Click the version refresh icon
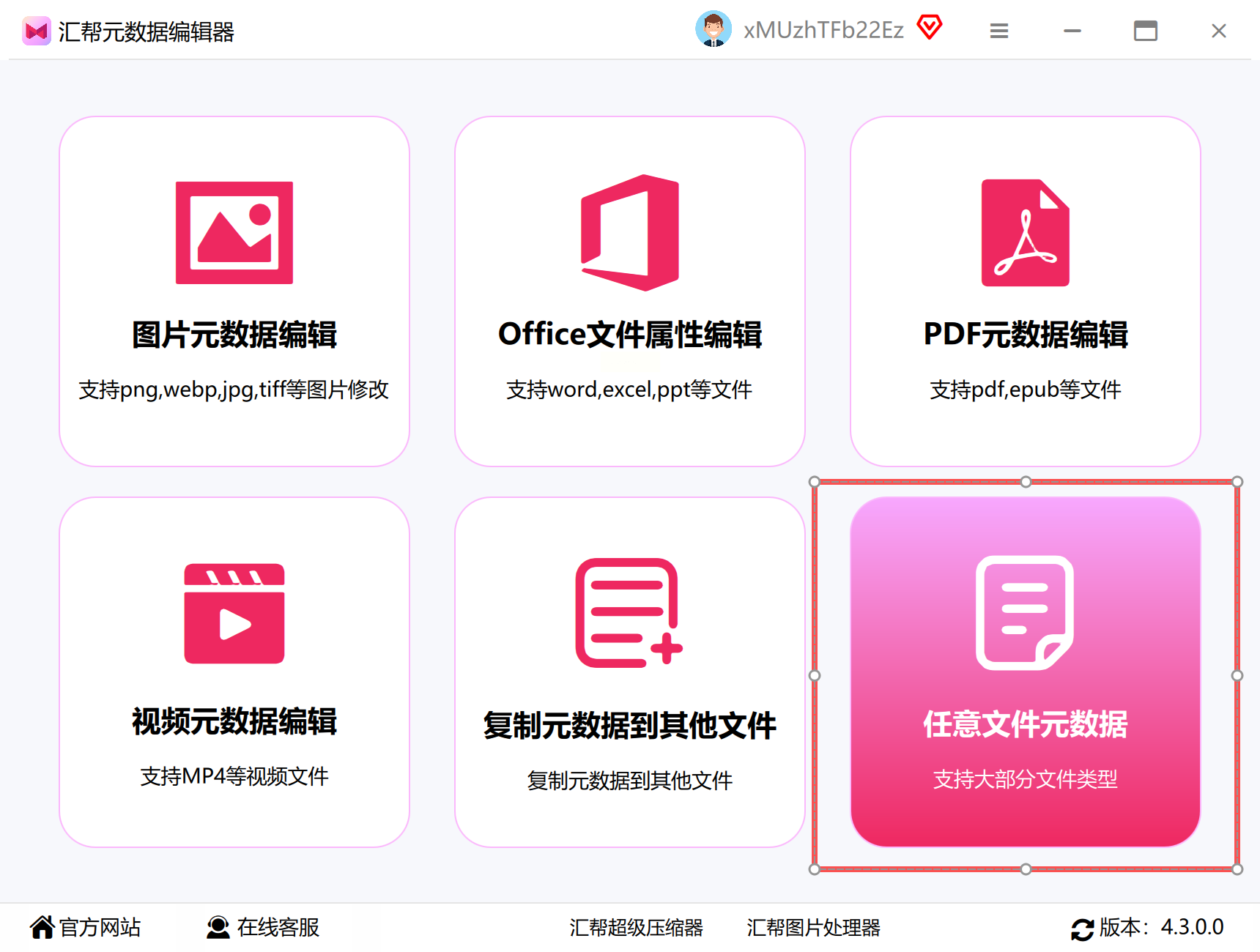The height and width of the screenshot is (952, 1260). 1082,929
